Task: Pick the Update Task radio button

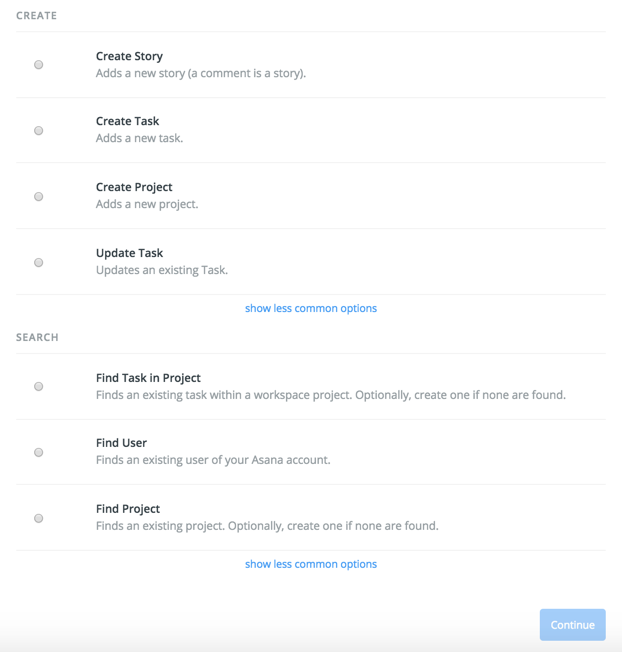Action: (x=39, y=263)
